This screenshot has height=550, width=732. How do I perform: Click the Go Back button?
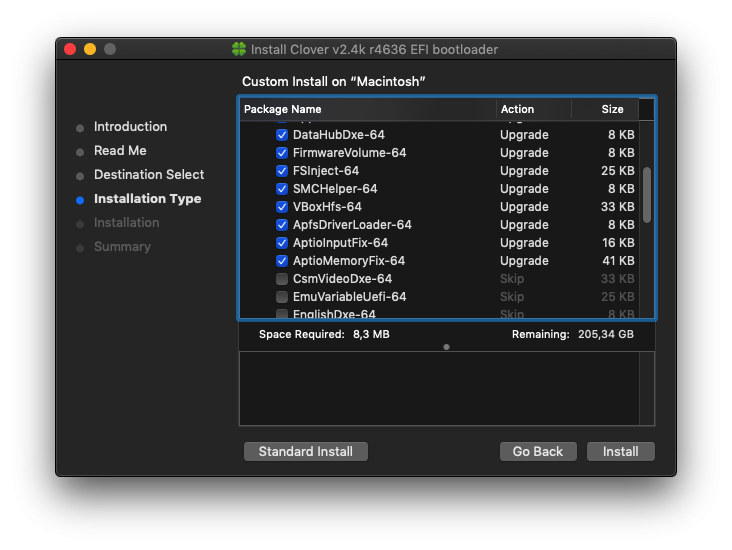[538, 451]
